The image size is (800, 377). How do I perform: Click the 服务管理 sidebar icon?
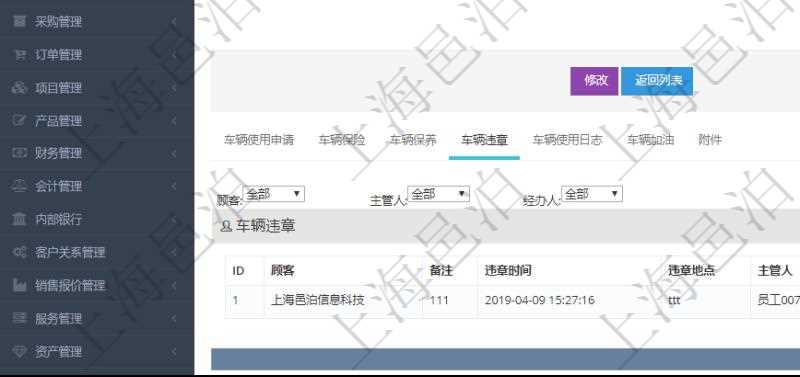(x=19, y=318)
